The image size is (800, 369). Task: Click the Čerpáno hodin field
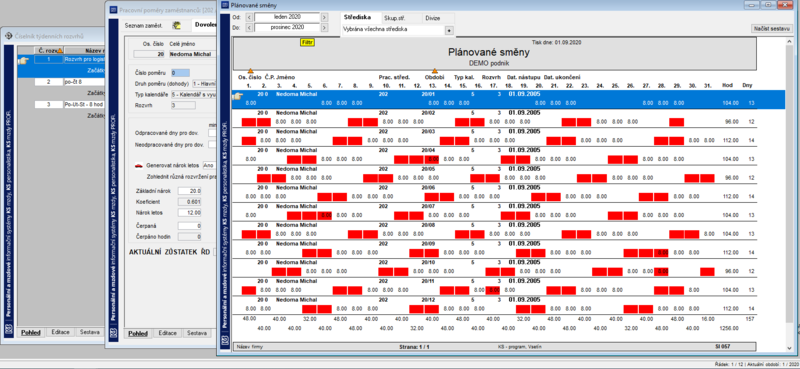point(190,236)
